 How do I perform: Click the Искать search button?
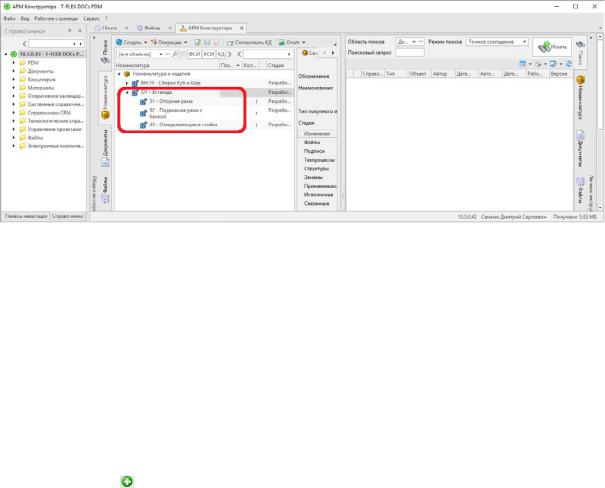tap(552, 47)
